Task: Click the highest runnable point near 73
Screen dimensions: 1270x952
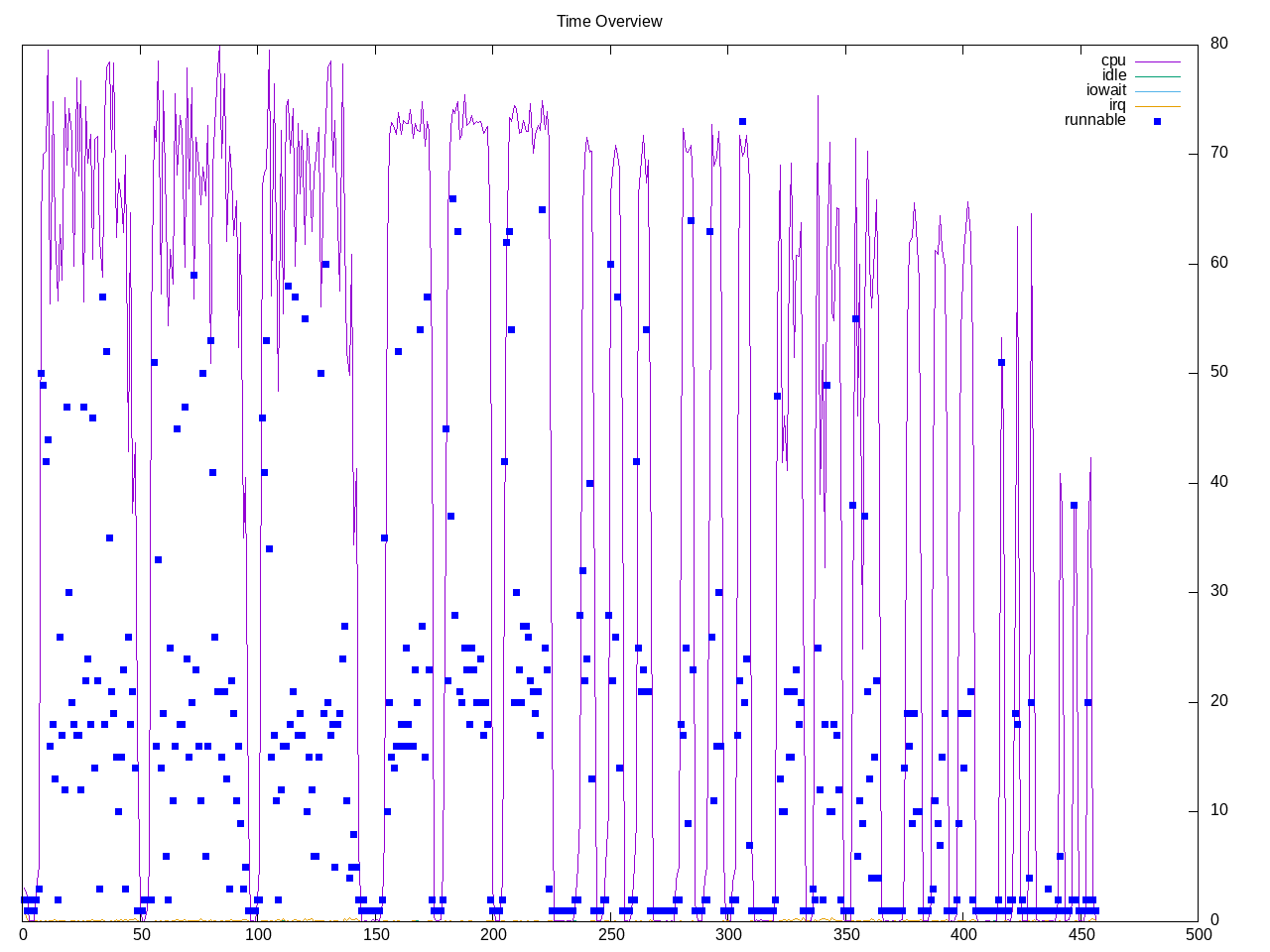Action: pos(742,121)
